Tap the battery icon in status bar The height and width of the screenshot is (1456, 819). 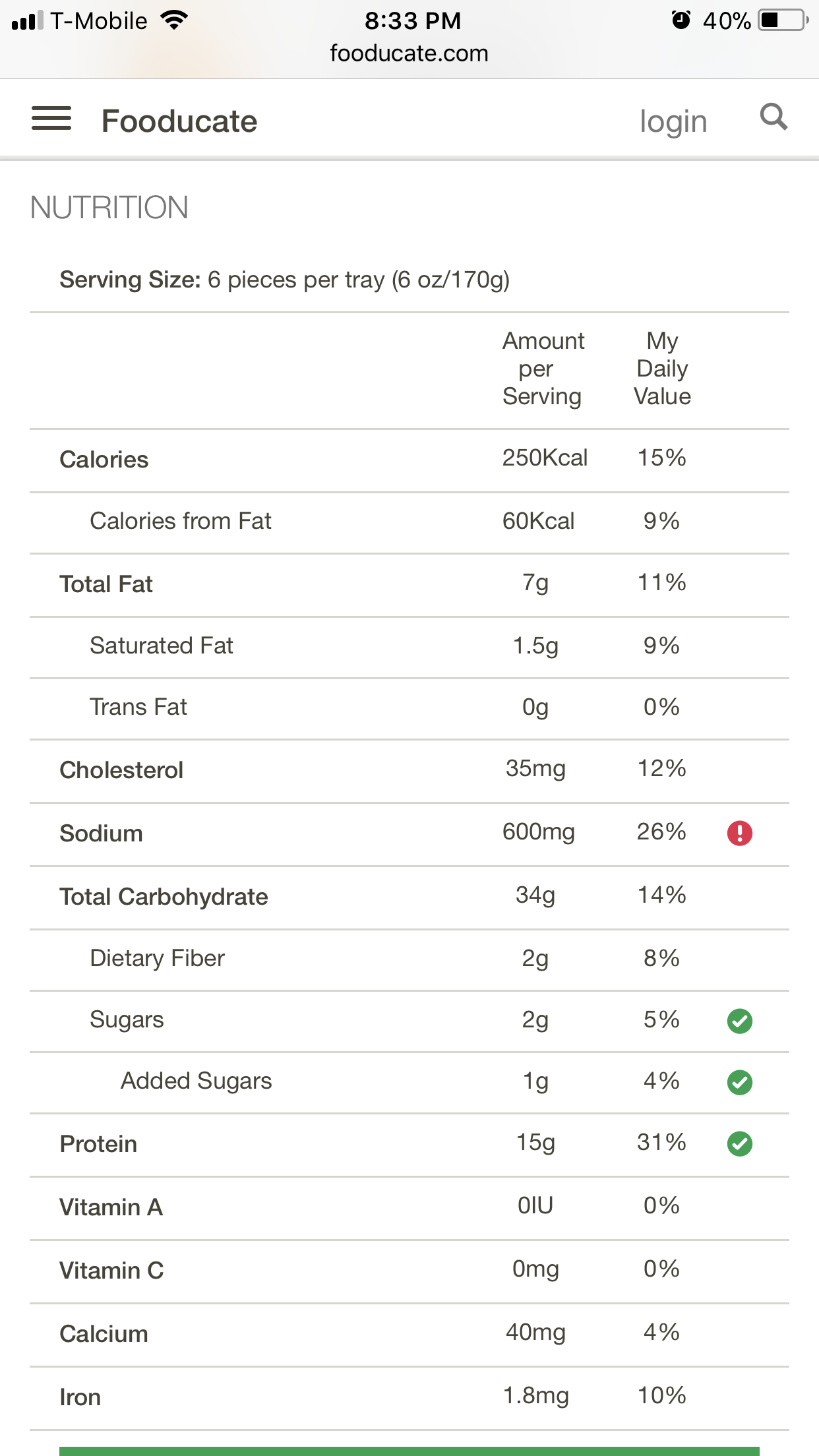point(783,20)
